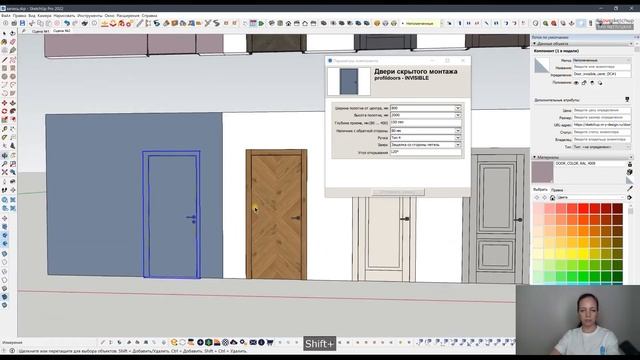The height and width of the screenshot is (360, 640).
Task: Open the Расширения menu
Action: (x=128, y=16)
